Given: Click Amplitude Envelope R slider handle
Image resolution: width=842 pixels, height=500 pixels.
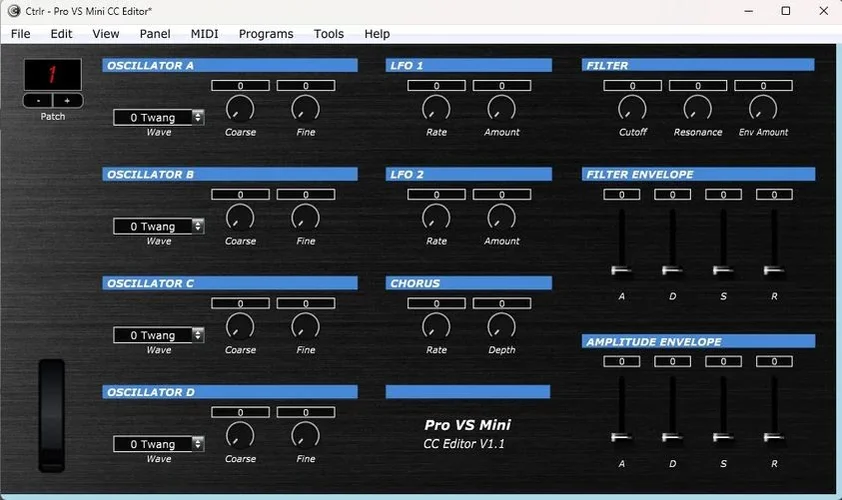Looking at the screenshot, I should coord(774,437).
